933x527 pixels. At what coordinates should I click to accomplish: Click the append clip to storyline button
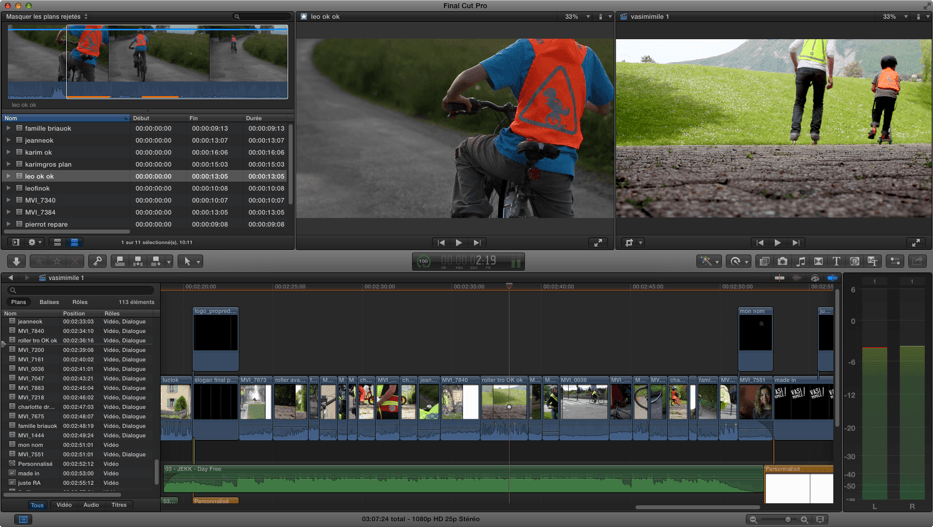155,261
